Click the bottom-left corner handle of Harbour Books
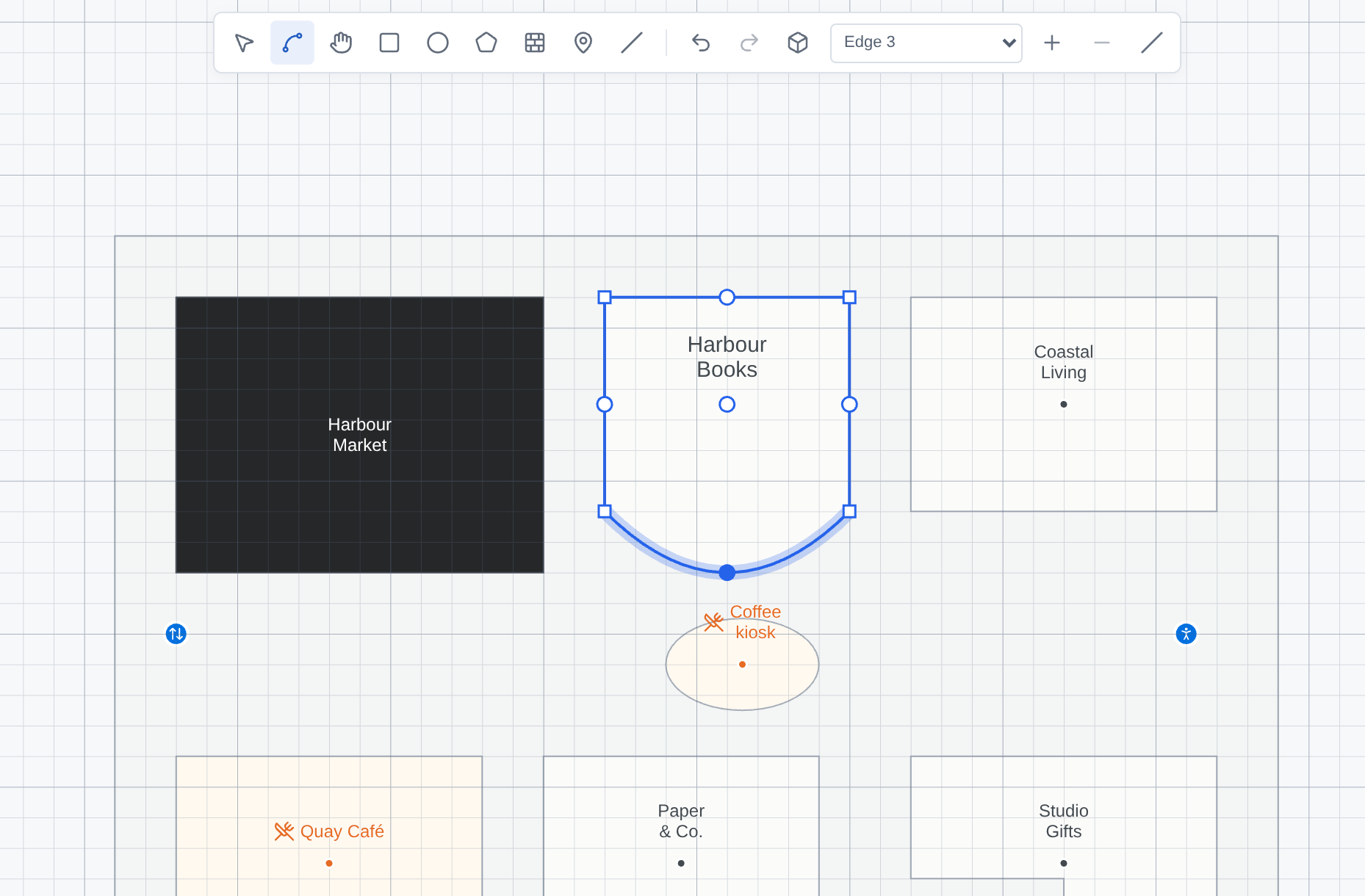This screenshot has width=1365, height=896. (605, 511)
